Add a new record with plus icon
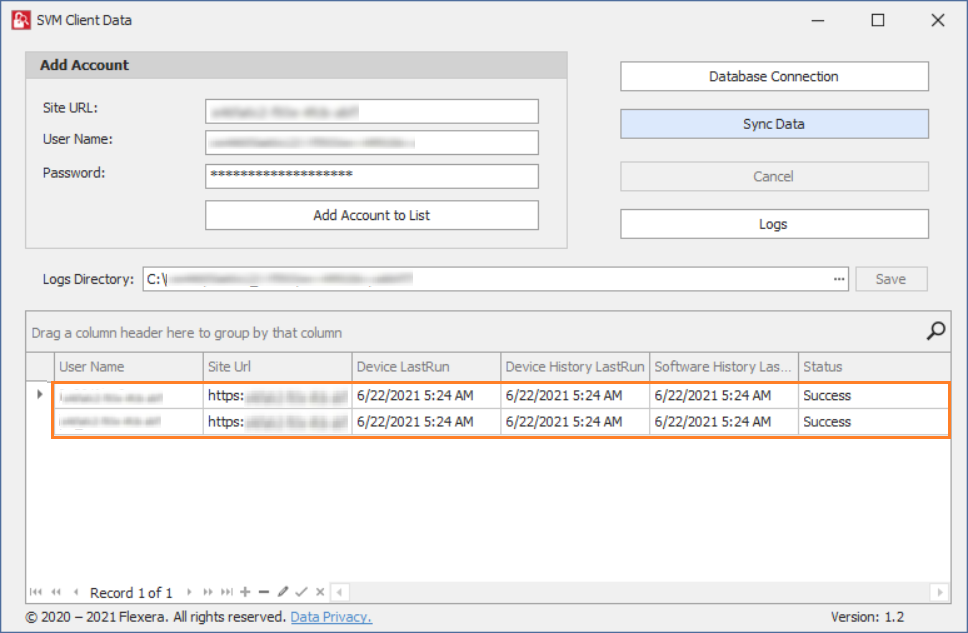 tap(245, 593)
